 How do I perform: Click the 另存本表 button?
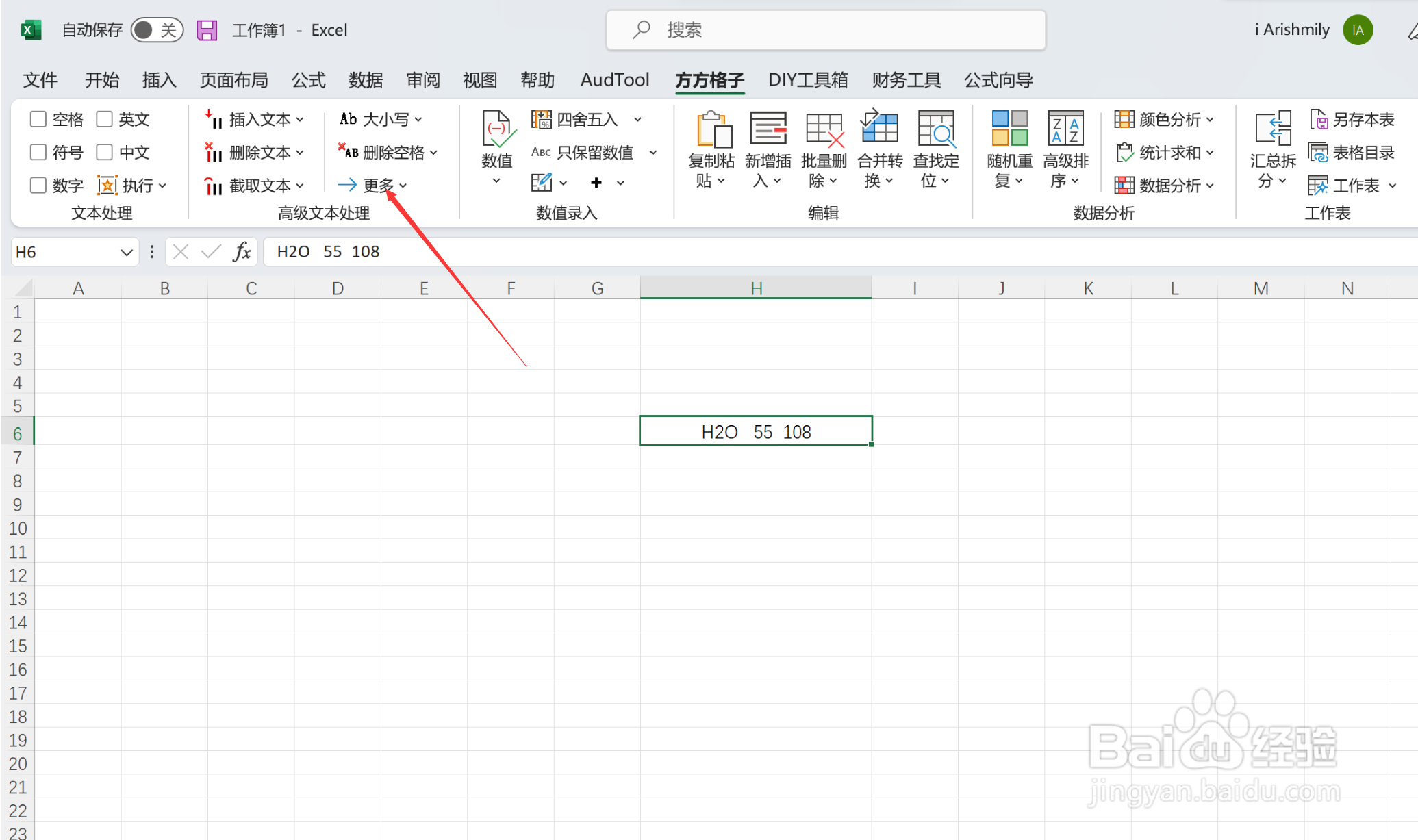coord(1352,120)
